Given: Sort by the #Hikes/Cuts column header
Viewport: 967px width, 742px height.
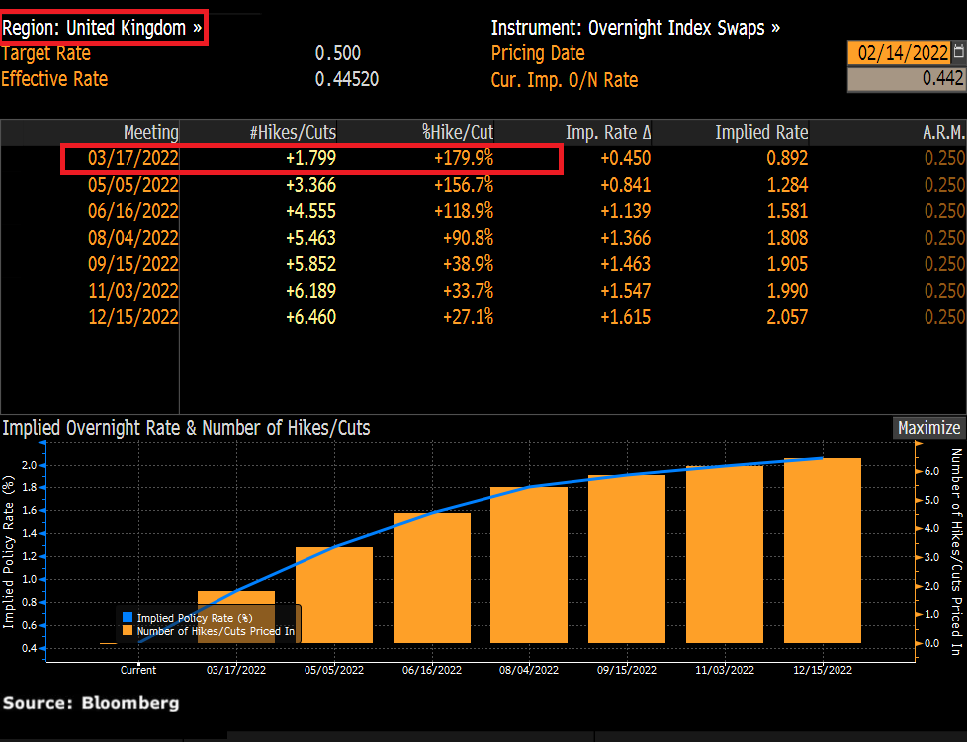Looking at the screenshot, I should pyautogui.click(x=292, y=132).
